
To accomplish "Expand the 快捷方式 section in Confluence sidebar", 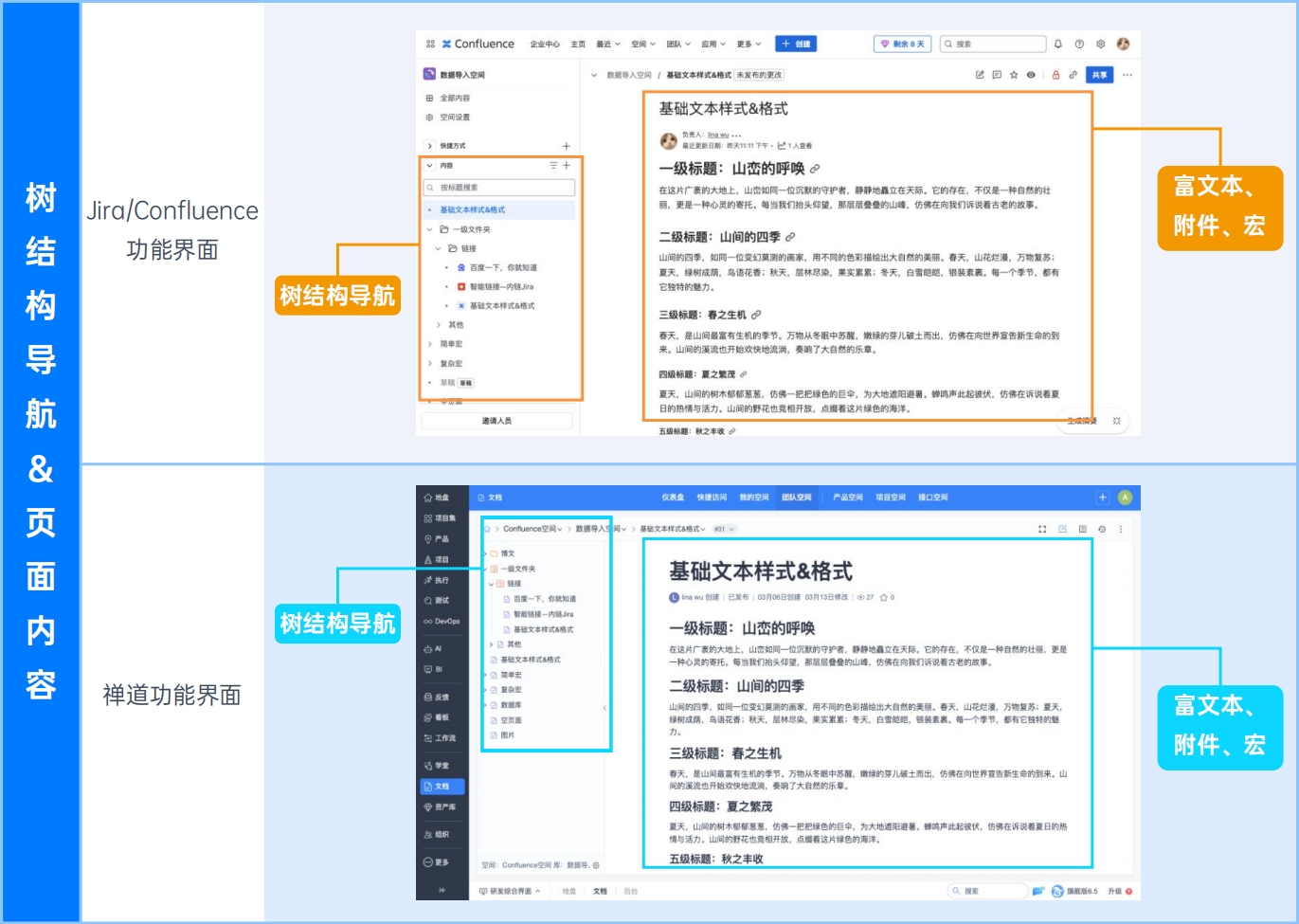I will click(x=430, y=146).
